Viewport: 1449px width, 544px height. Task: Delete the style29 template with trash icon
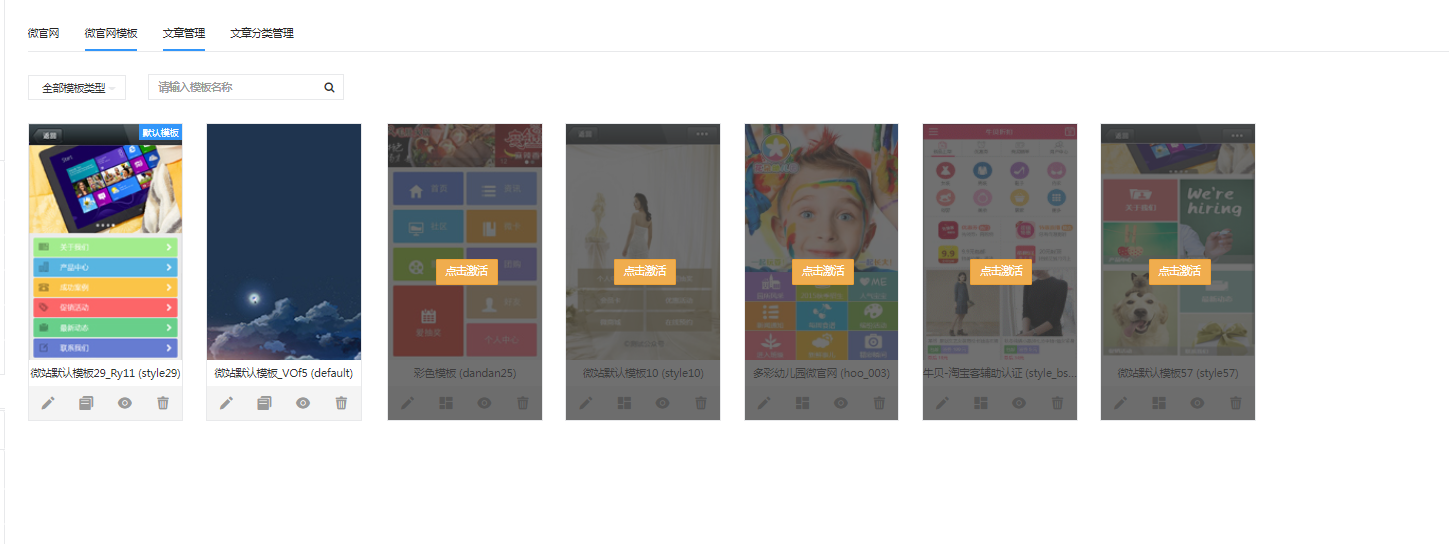(163, 403)
